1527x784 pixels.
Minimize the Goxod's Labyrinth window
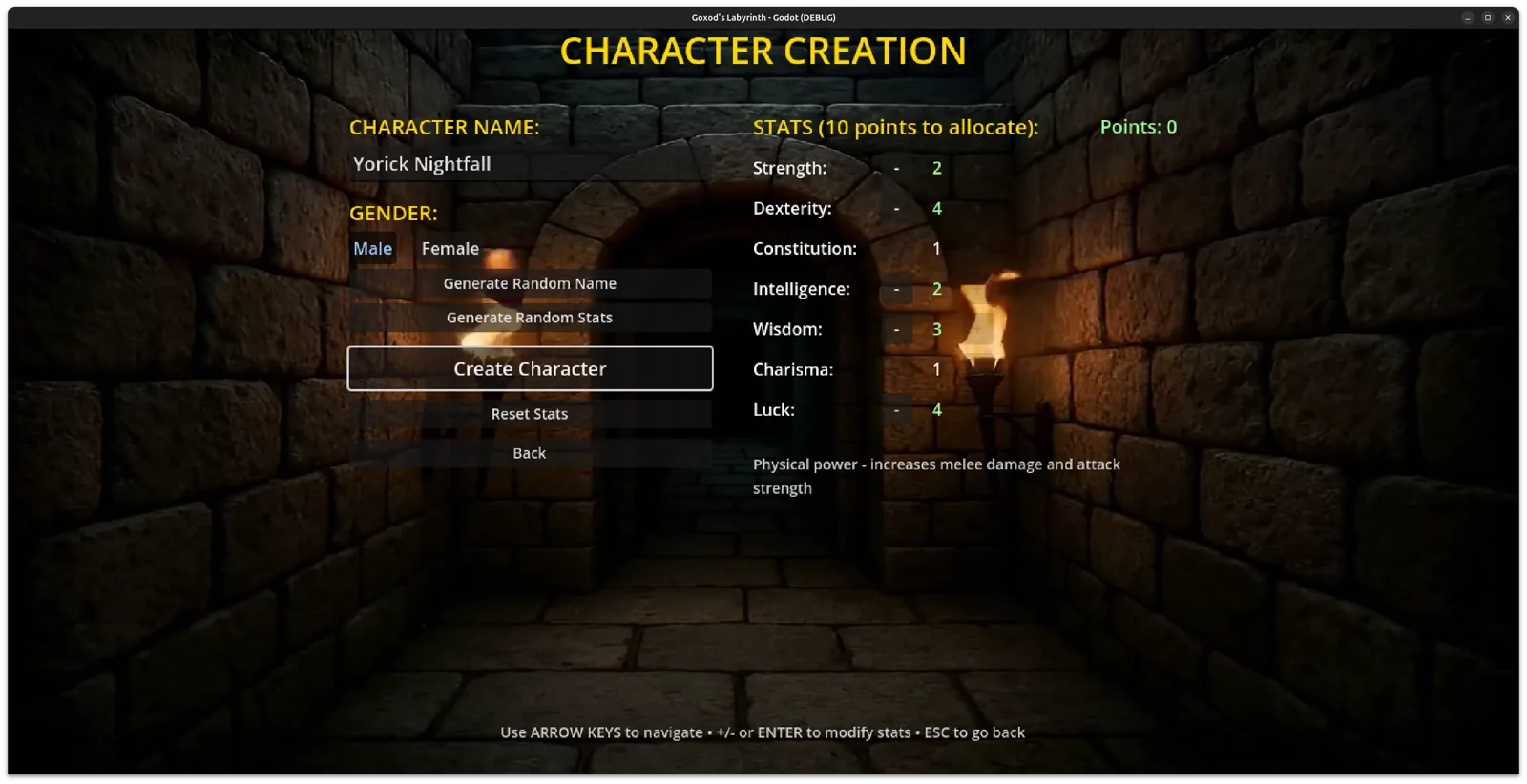1467,18
